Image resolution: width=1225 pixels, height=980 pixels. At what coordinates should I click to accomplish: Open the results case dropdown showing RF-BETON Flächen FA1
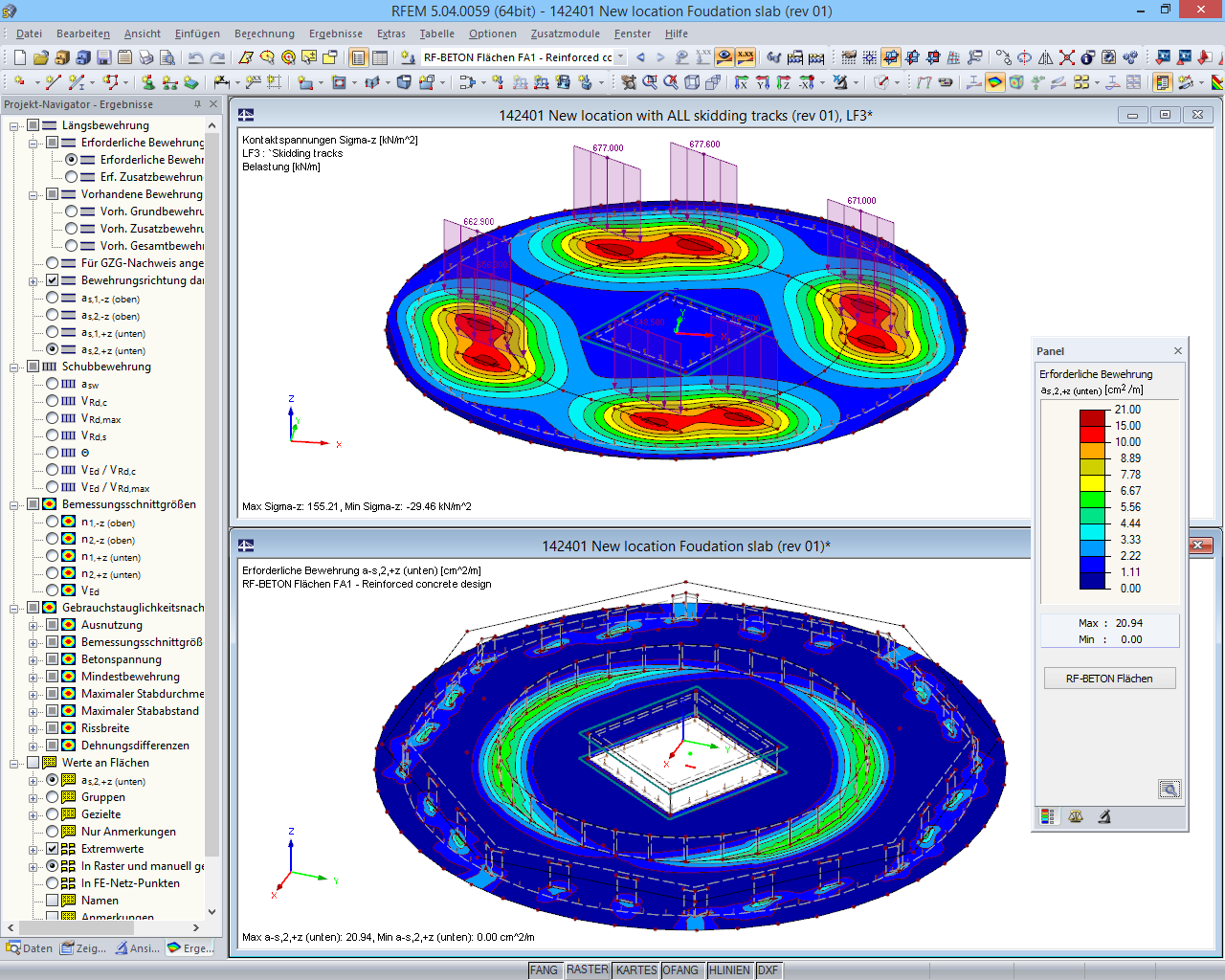(620, 57)
